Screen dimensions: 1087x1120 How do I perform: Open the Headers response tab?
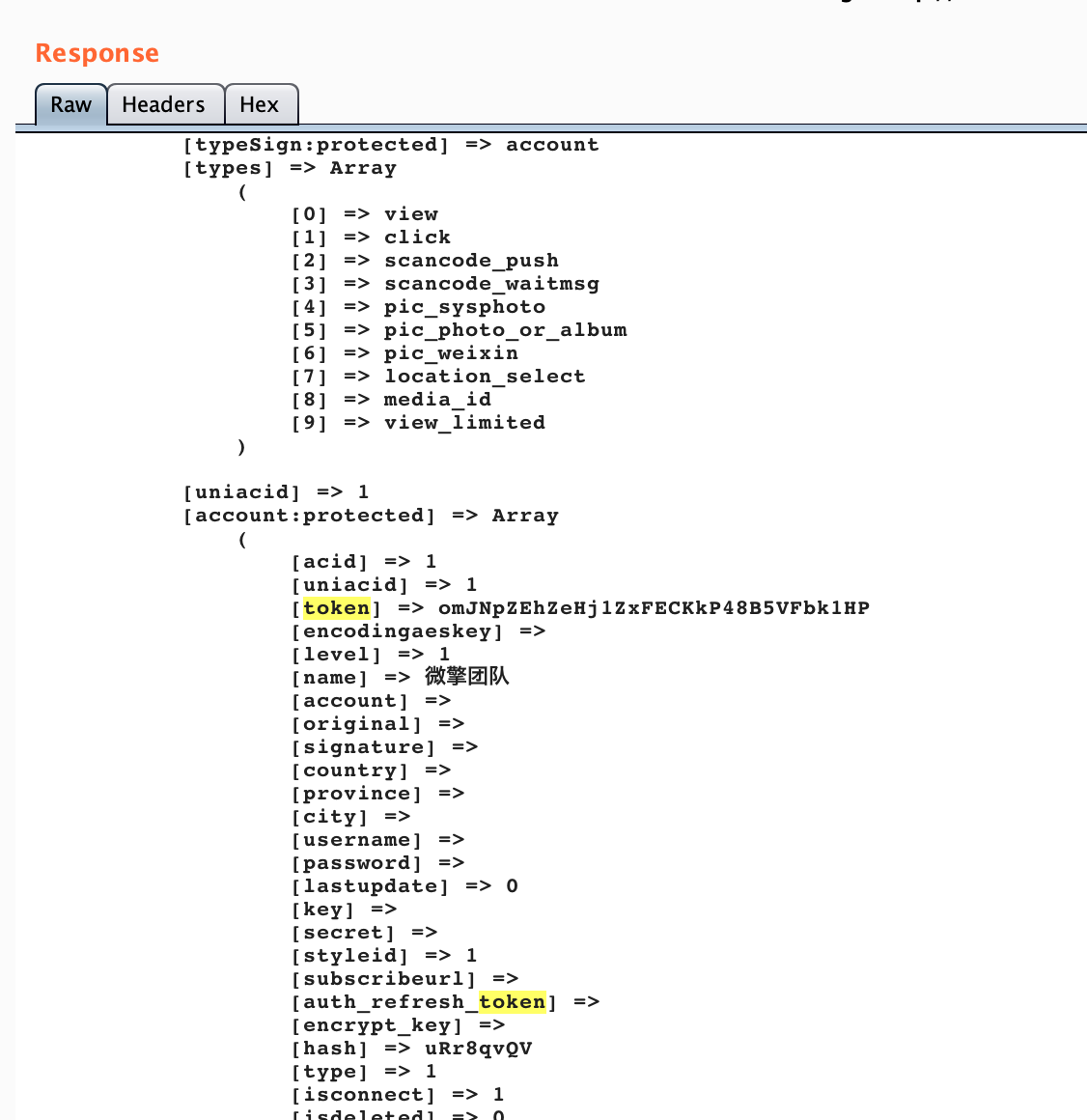[x=164, y=104]
